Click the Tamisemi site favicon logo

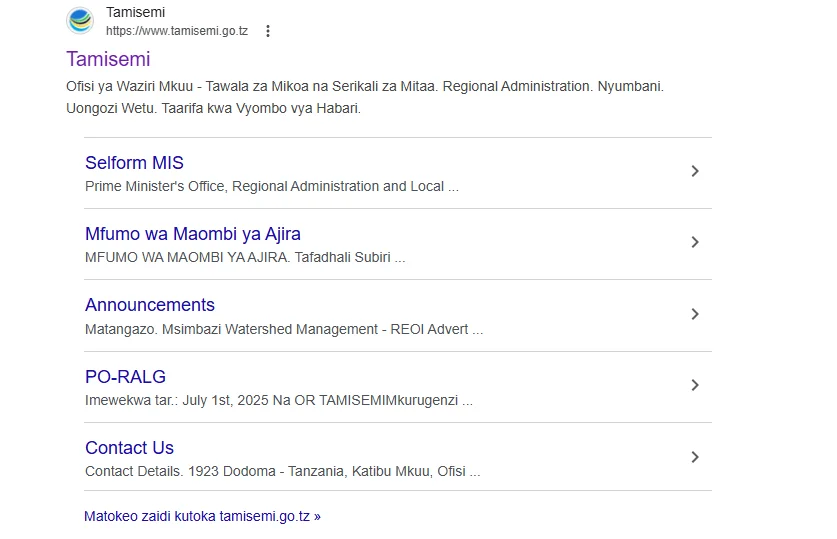coord(80,21)
